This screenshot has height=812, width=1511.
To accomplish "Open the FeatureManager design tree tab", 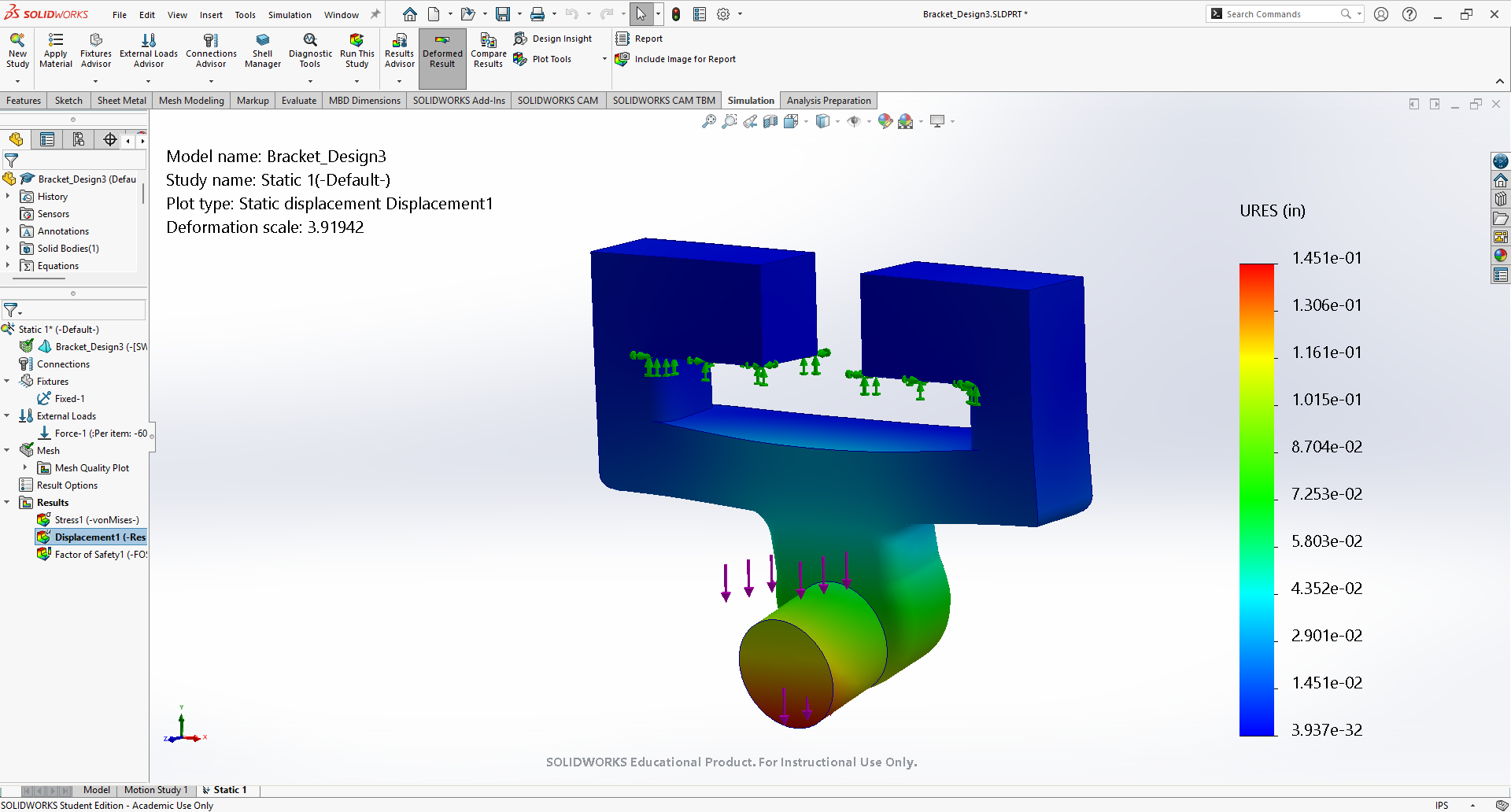I will [x=16, y=140].
